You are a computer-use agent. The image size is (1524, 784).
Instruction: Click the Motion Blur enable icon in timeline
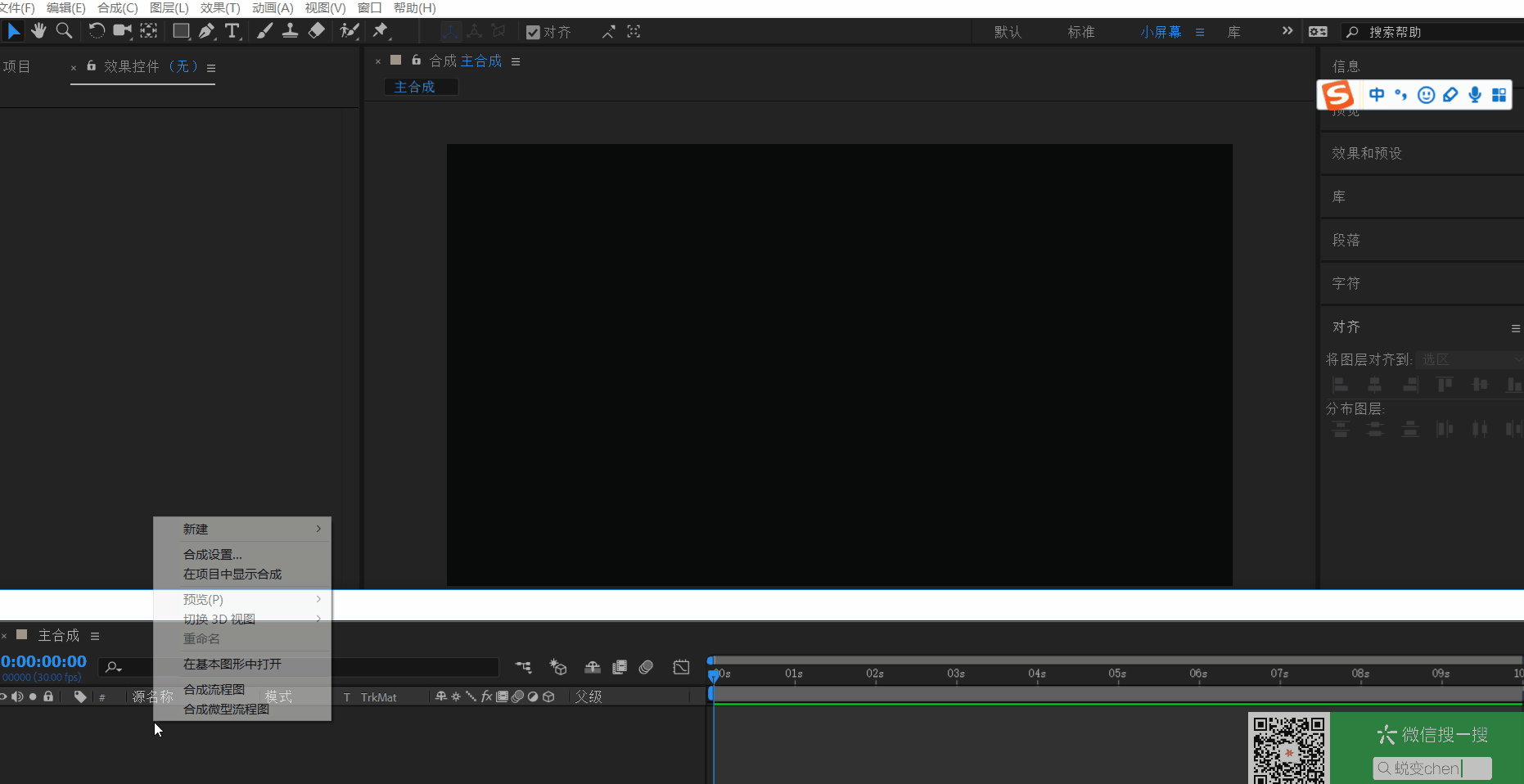click(x=646, y=667)
